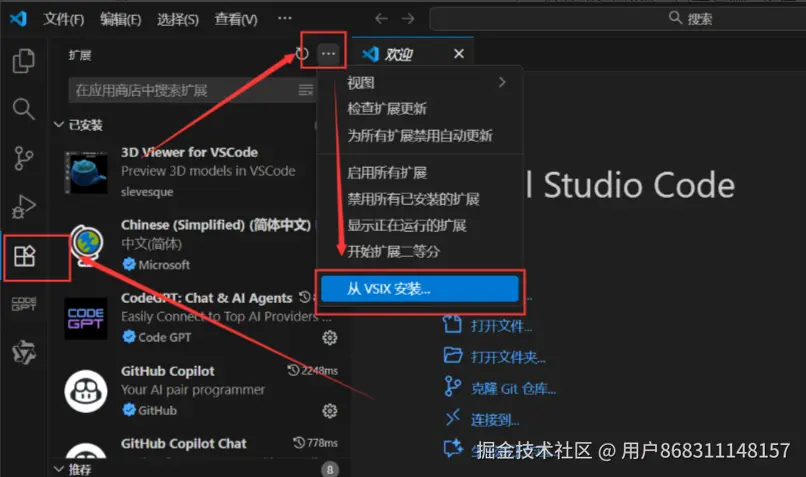Click the 3D Viewer for VSCode title
806x477 pixels.
click(189, 152)
